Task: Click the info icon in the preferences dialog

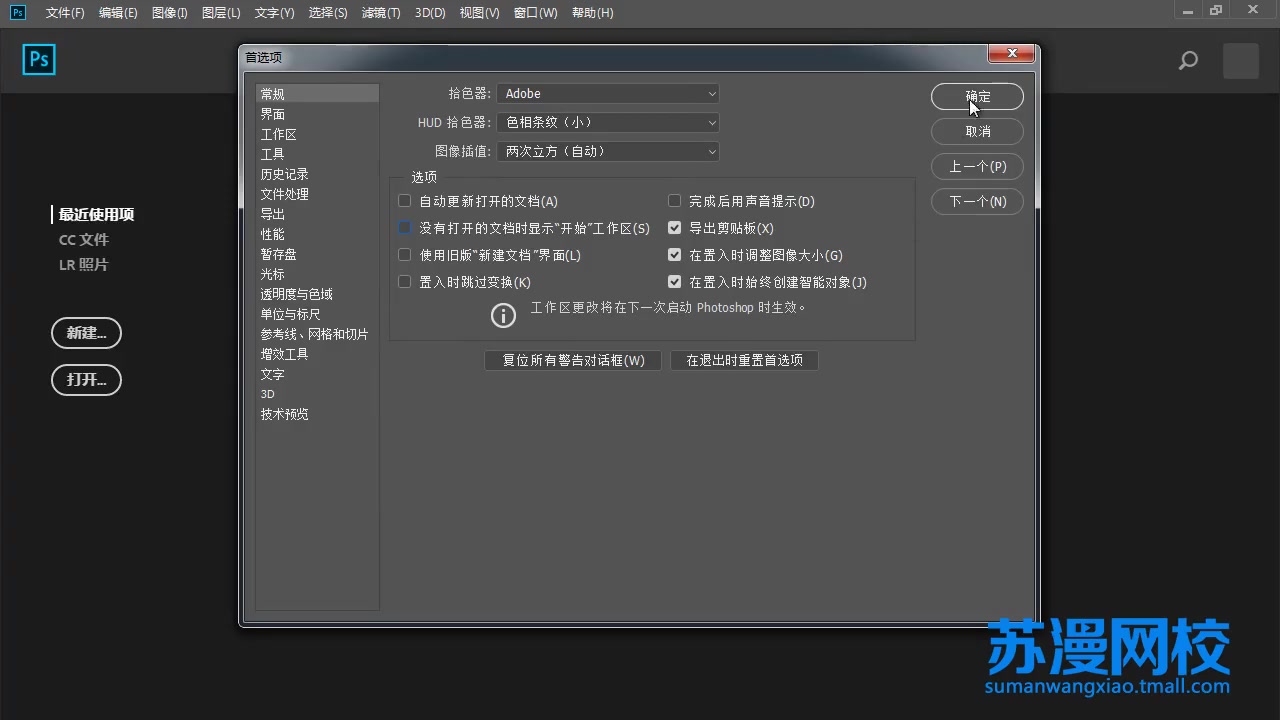Action: click(503, 315)
